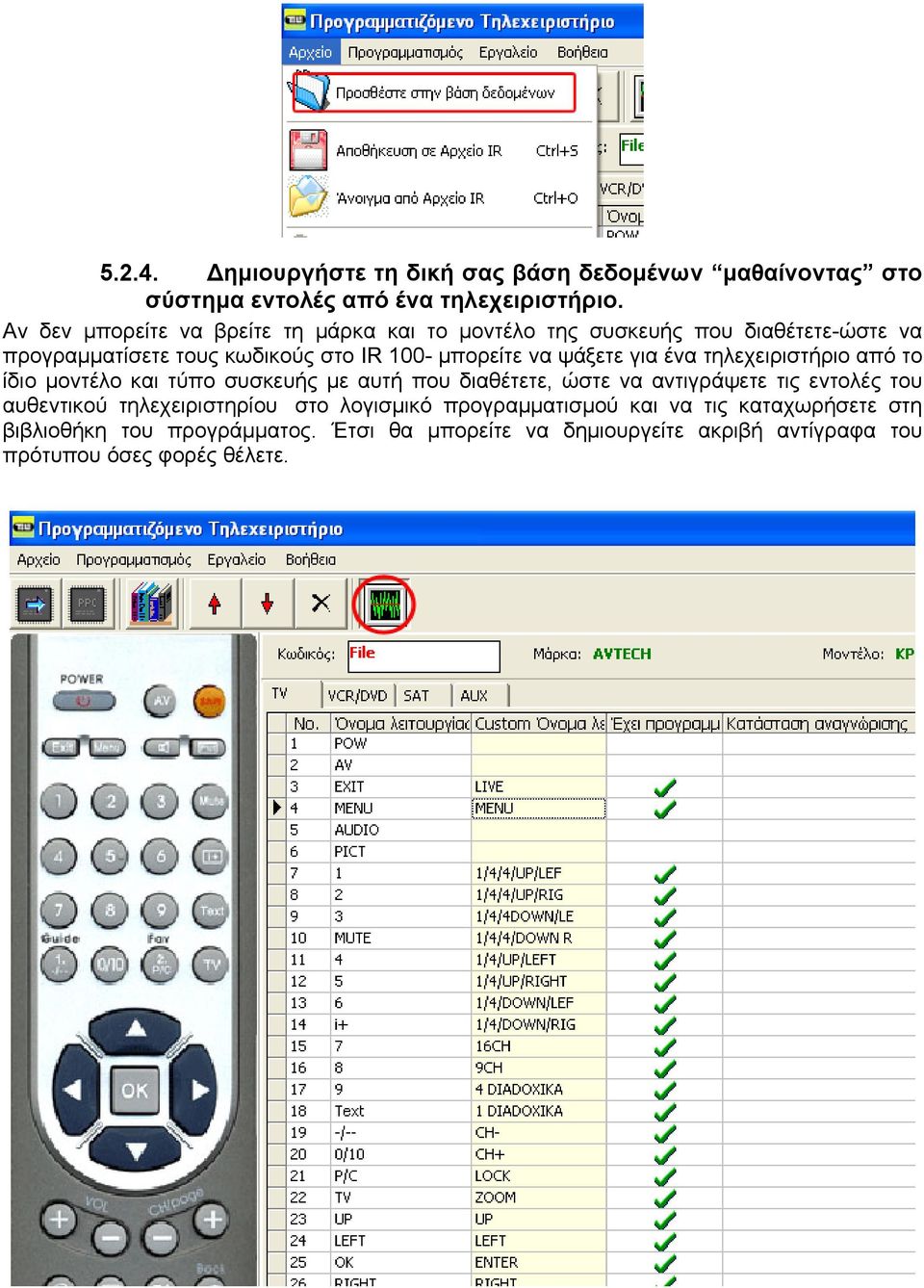This screenshot has width=924, height=1288.
Task: Click the Κατάσταση αναγνώρισης column header
Action: pos(819,723)
